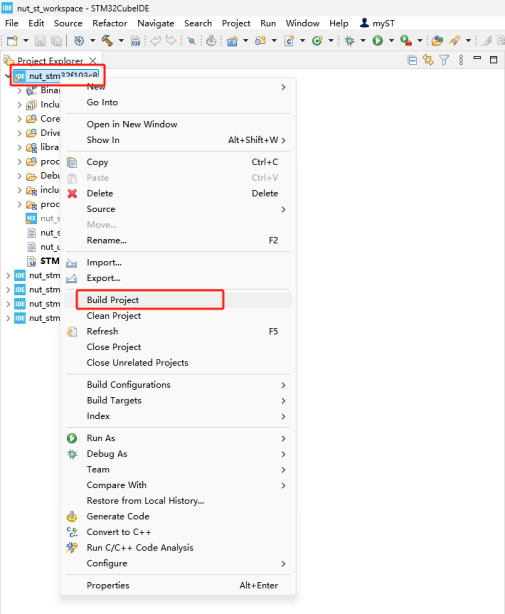The image size is (505, 614).
Task: Open the Debug As submenu
Action: [x=178, y=453]
